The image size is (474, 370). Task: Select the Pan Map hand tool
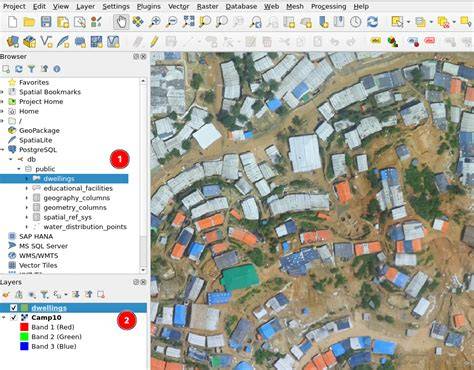(121, 22)
